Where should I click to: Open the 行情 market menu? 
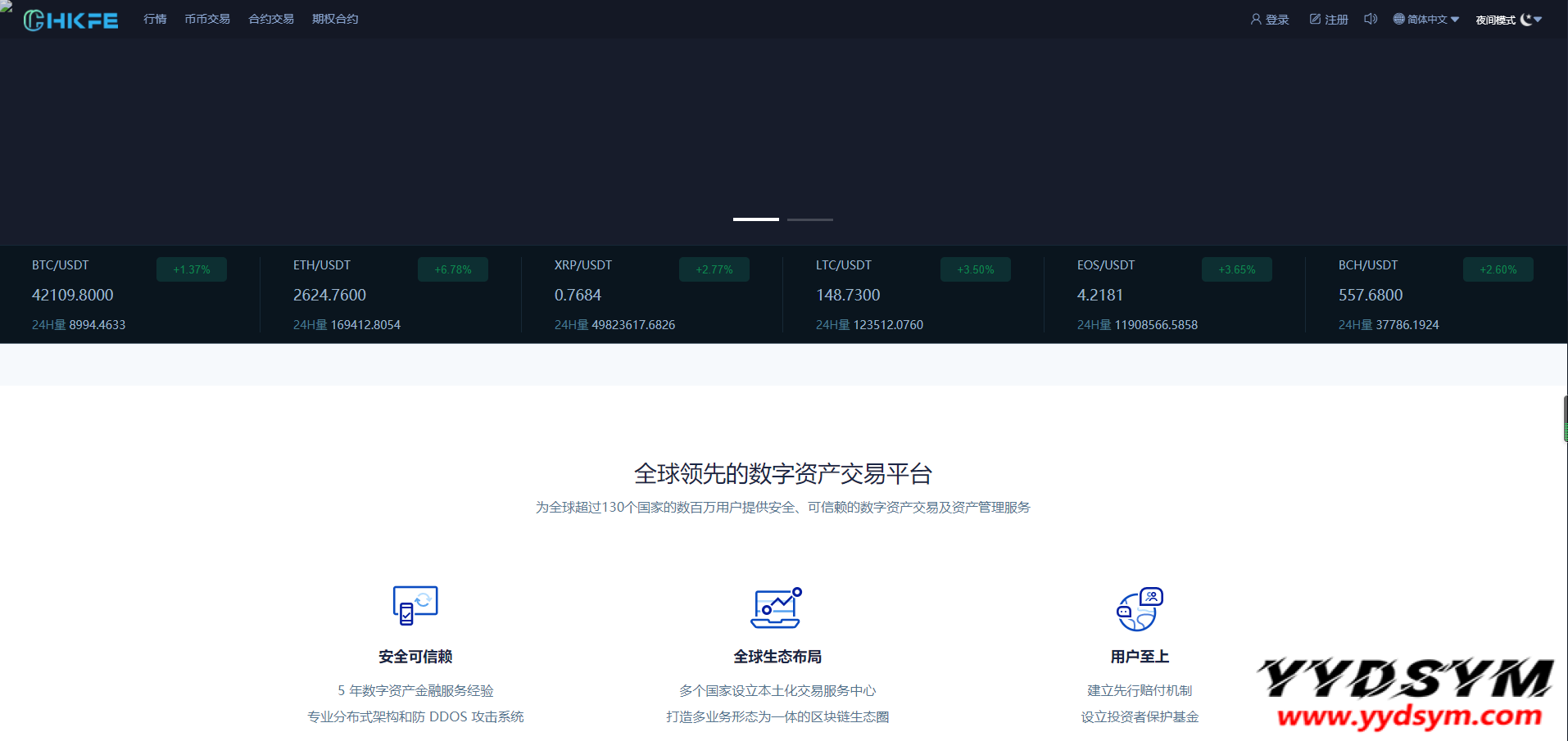155,19
